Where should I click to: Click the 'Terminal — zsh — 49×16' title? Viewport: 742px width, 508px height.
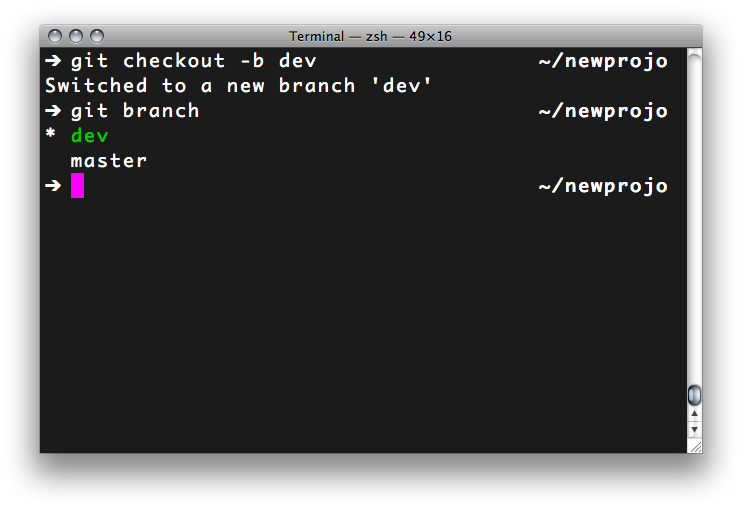click(371, 36)
